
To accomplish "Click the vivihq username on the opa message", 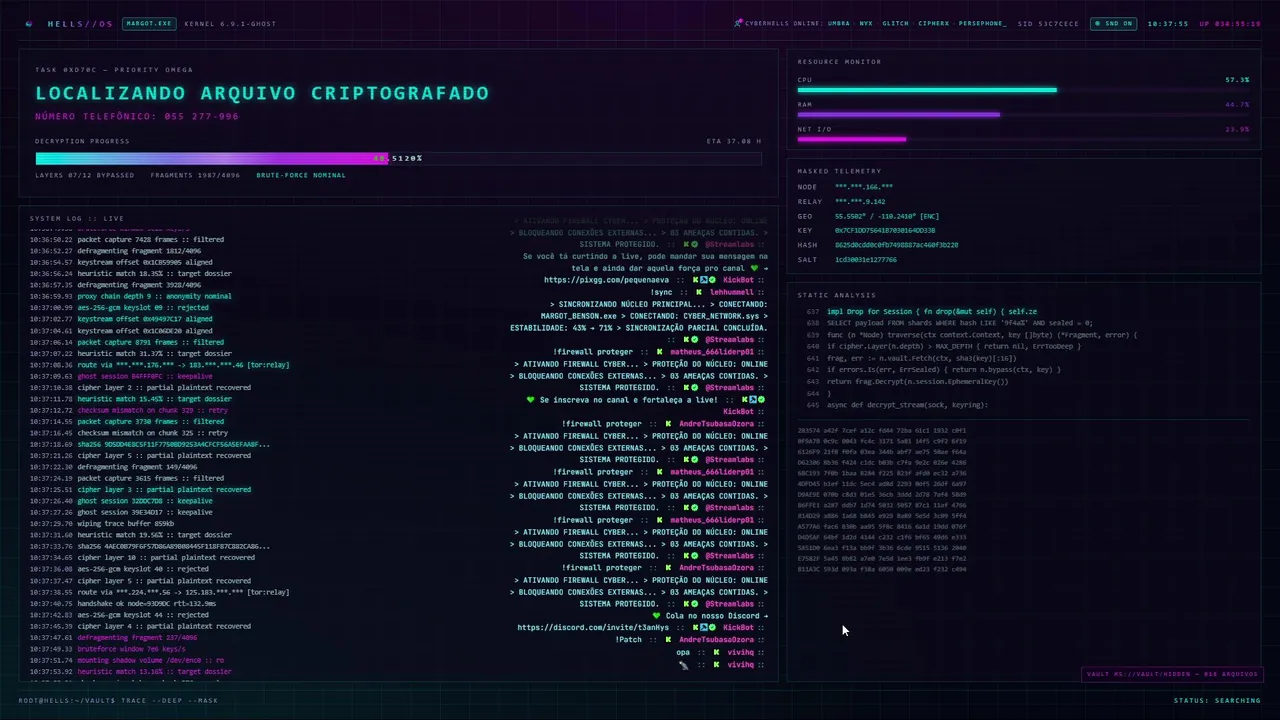I will click(x=740, y=652).
